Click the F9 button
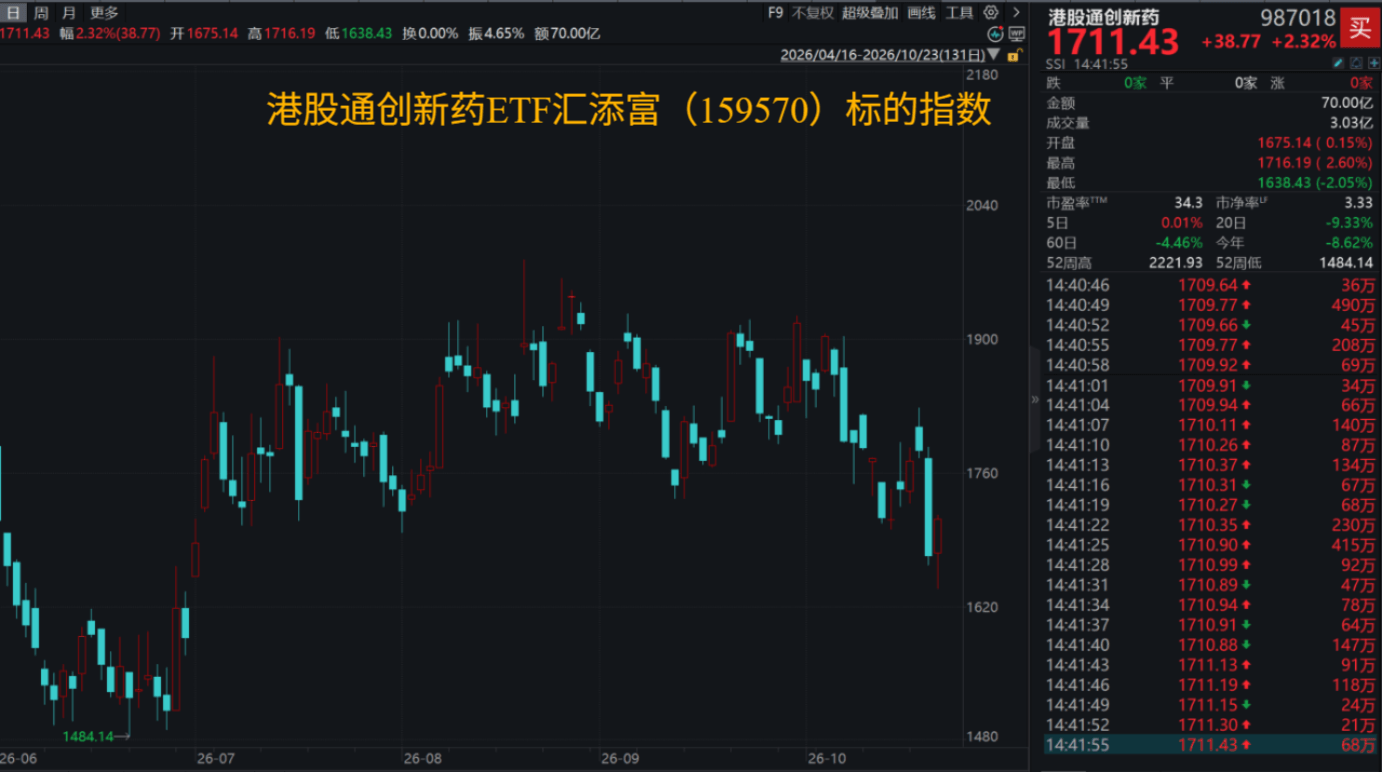This screenshot has height=772, width=1382. 775,12
